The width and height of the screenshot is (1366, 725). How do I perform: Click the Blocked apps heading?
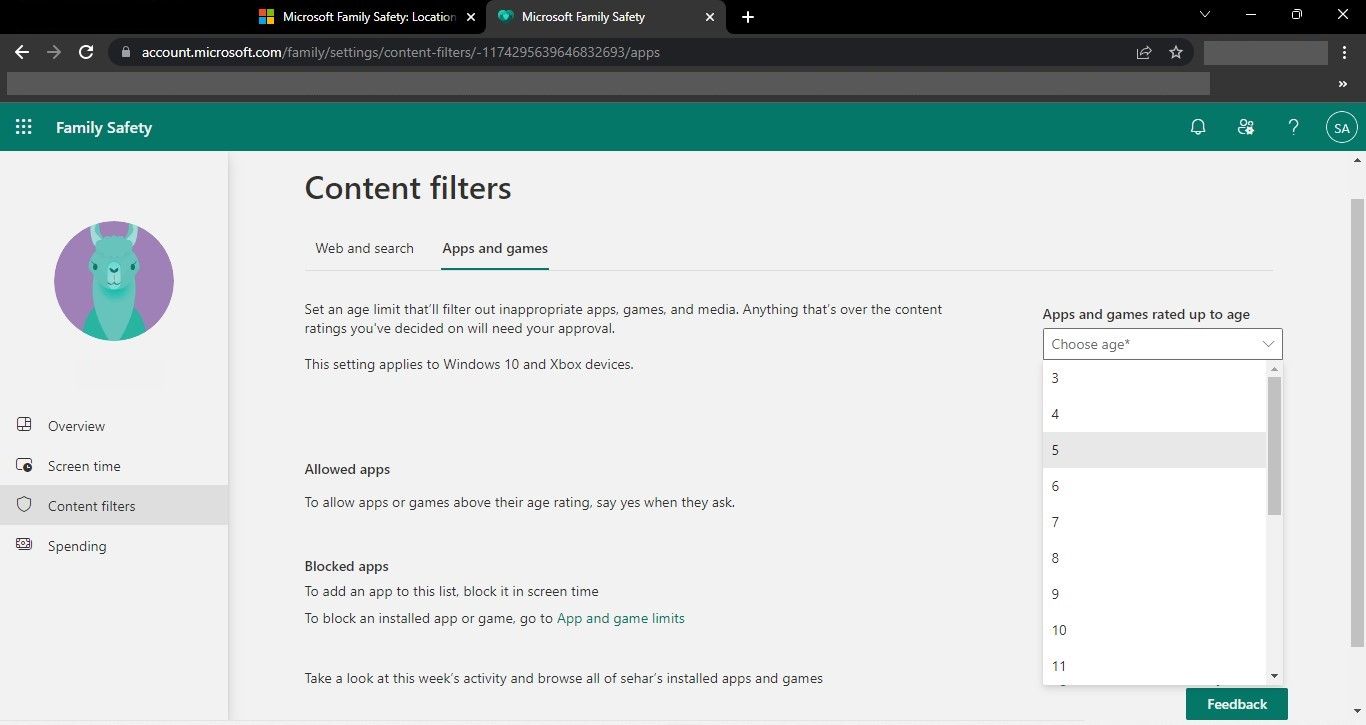[346, 566]
